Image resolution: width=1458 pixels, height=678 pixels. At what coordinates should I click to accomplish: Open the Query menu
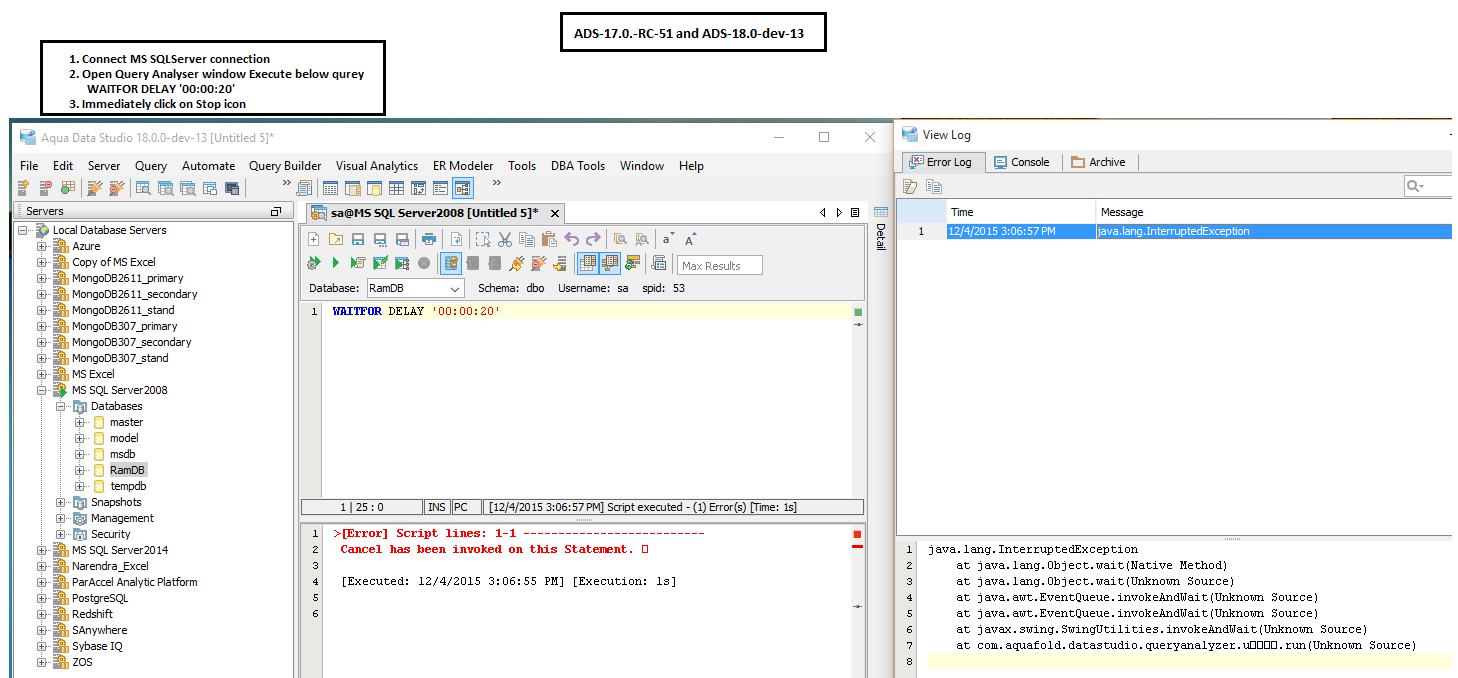(151, 166)
